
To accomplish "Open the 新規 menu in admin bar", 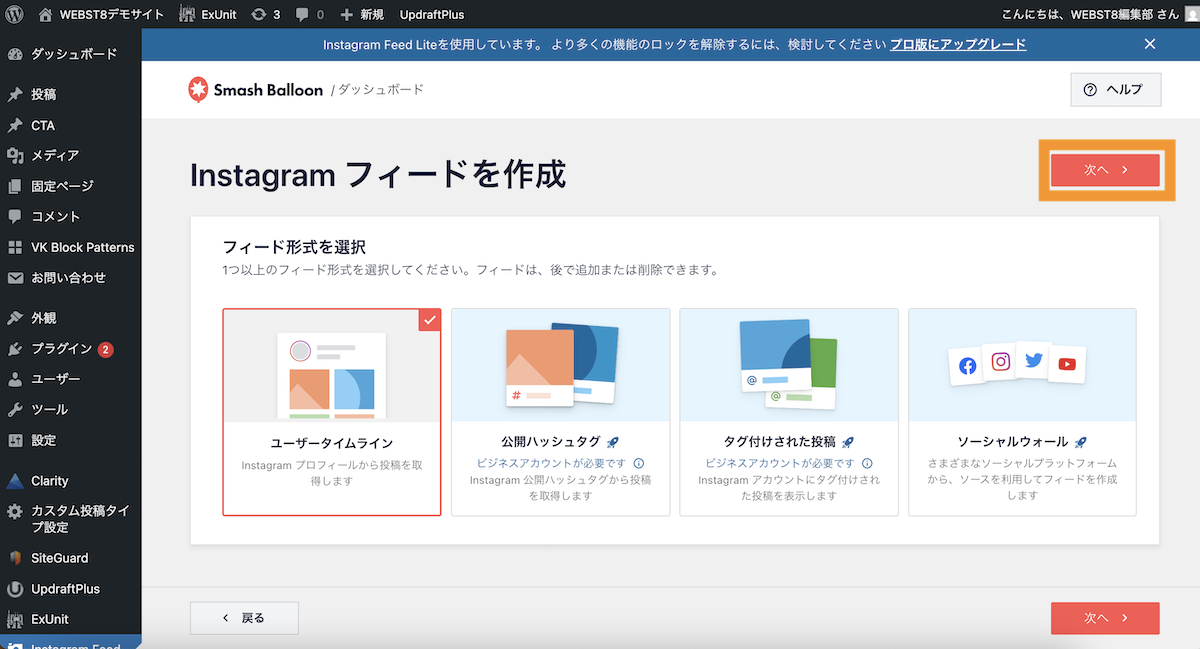I will click(361, 15).
